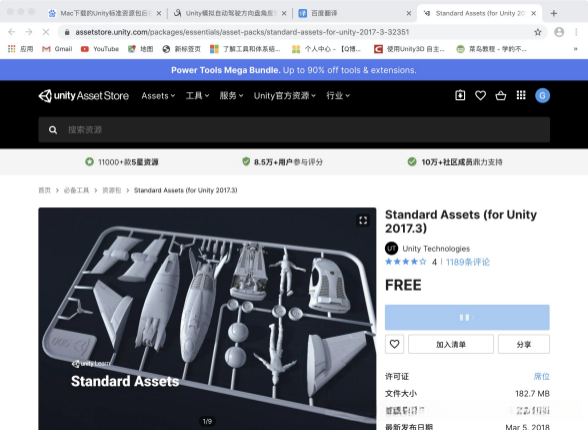The height and width of the screenshot is (430, 588).
Task: Open 菜鸟教程 bookmark
Action: (491, 49)
